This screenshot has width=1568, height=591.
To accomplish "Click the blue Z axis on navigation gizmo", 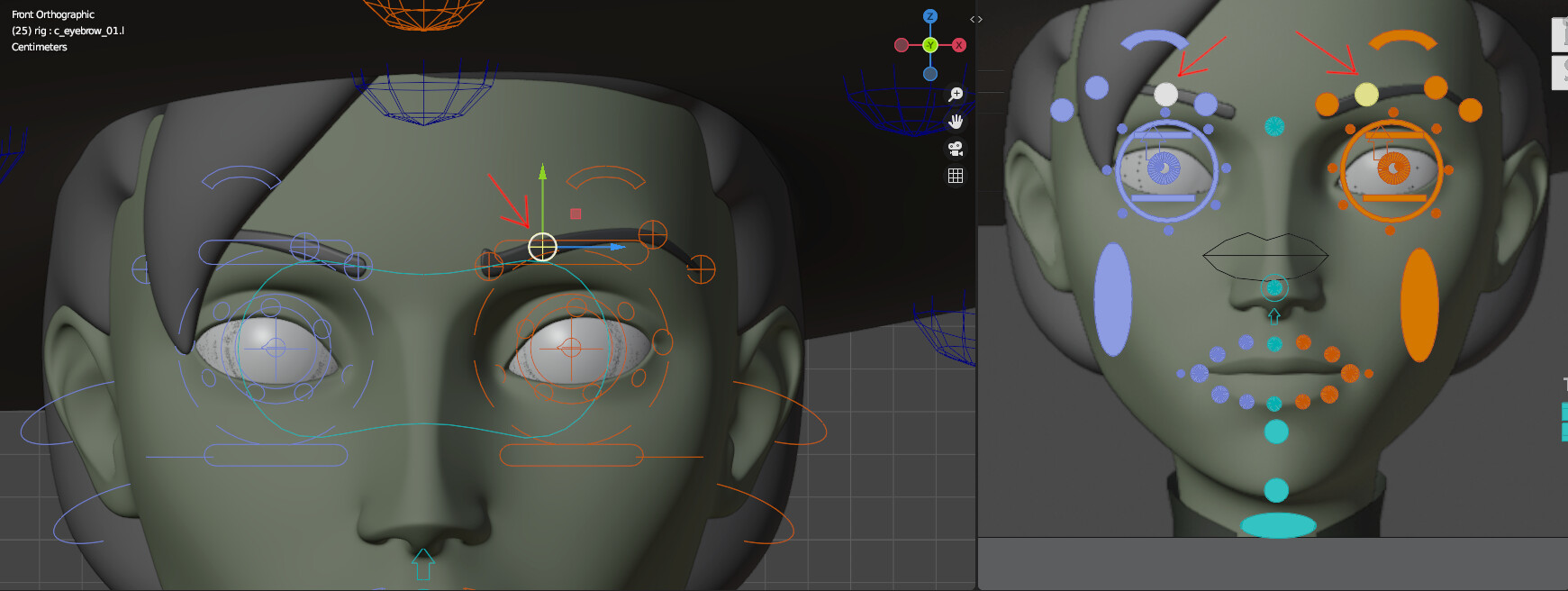I will click(x=930, y=16).
